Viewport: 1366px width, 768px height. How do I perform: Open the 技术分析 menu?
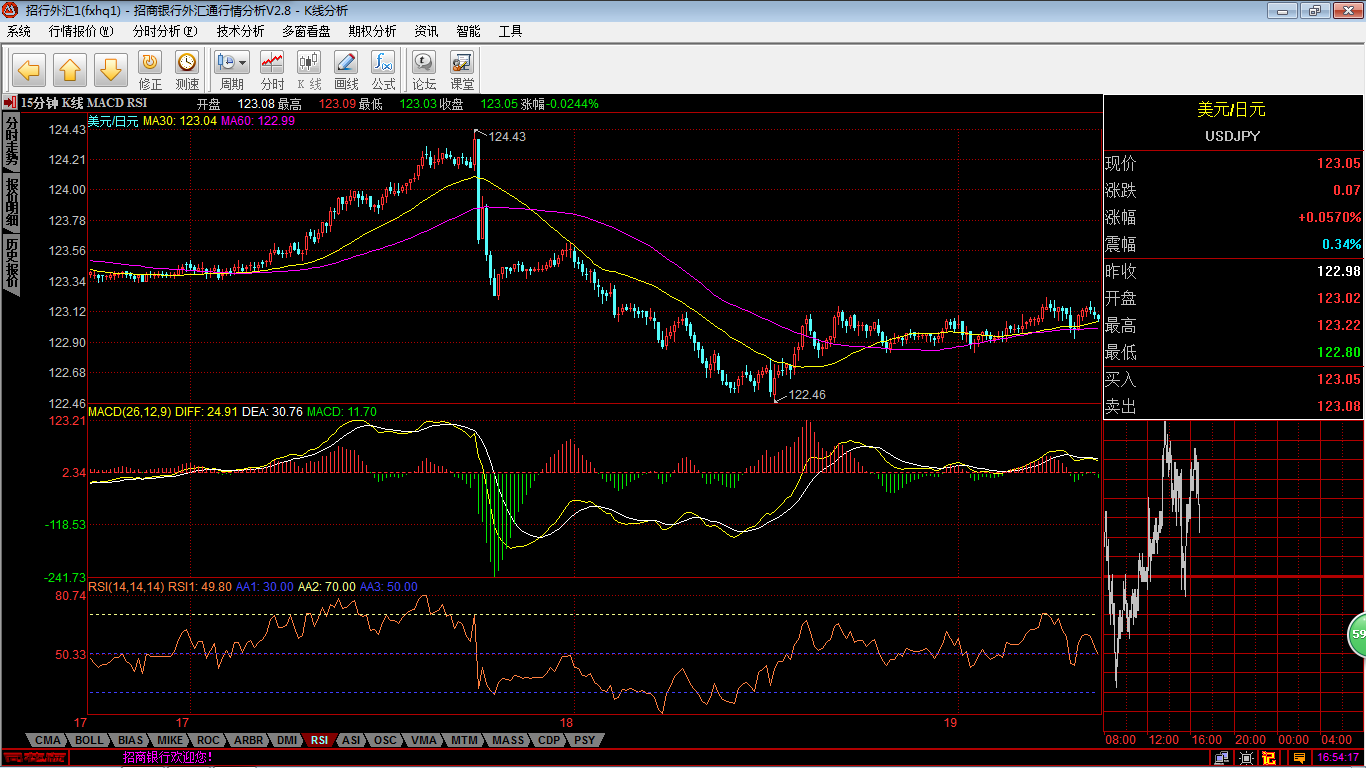[x=241, y=31]
